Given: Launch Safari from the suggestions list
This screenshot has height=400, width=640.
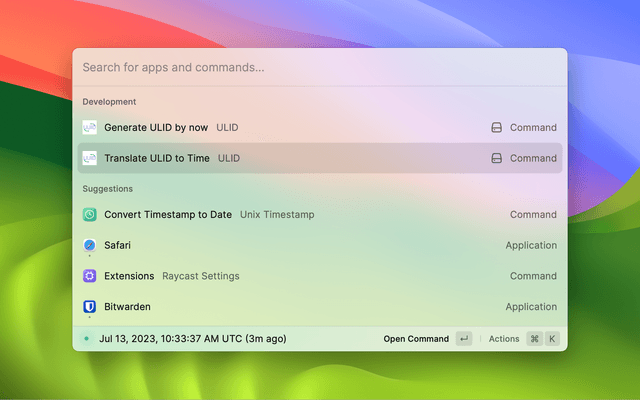Looking at the screenshot, I should tap(118, 245).
